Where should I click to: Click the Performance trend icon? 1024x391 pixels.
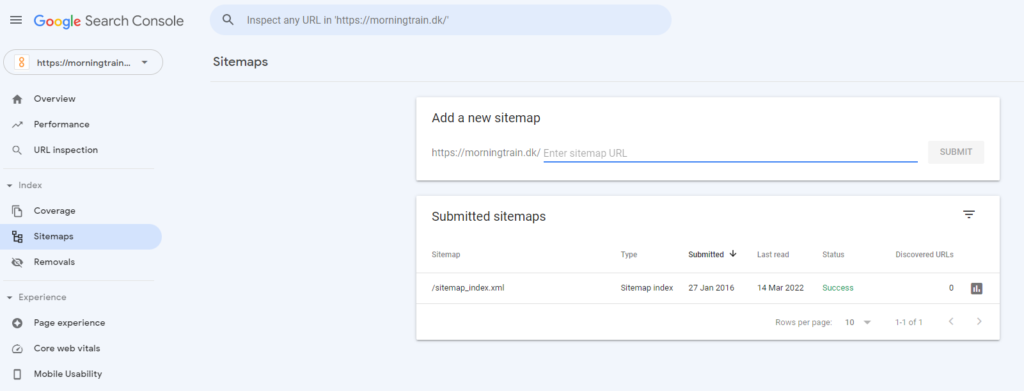point(18,125)
